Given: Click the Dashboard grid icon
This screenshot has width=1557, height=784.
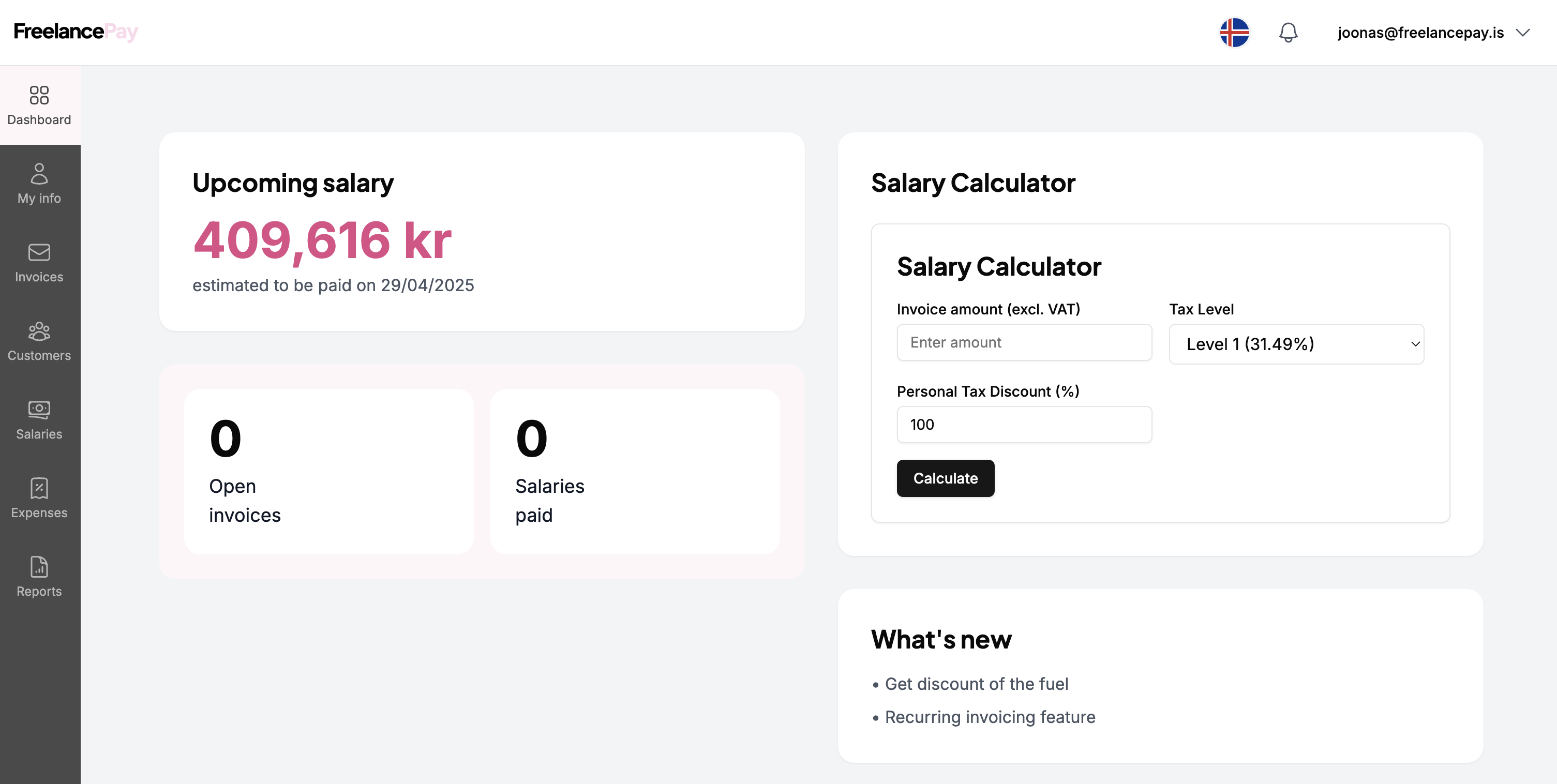Looking at the screenshot, I should pos(39,95).
